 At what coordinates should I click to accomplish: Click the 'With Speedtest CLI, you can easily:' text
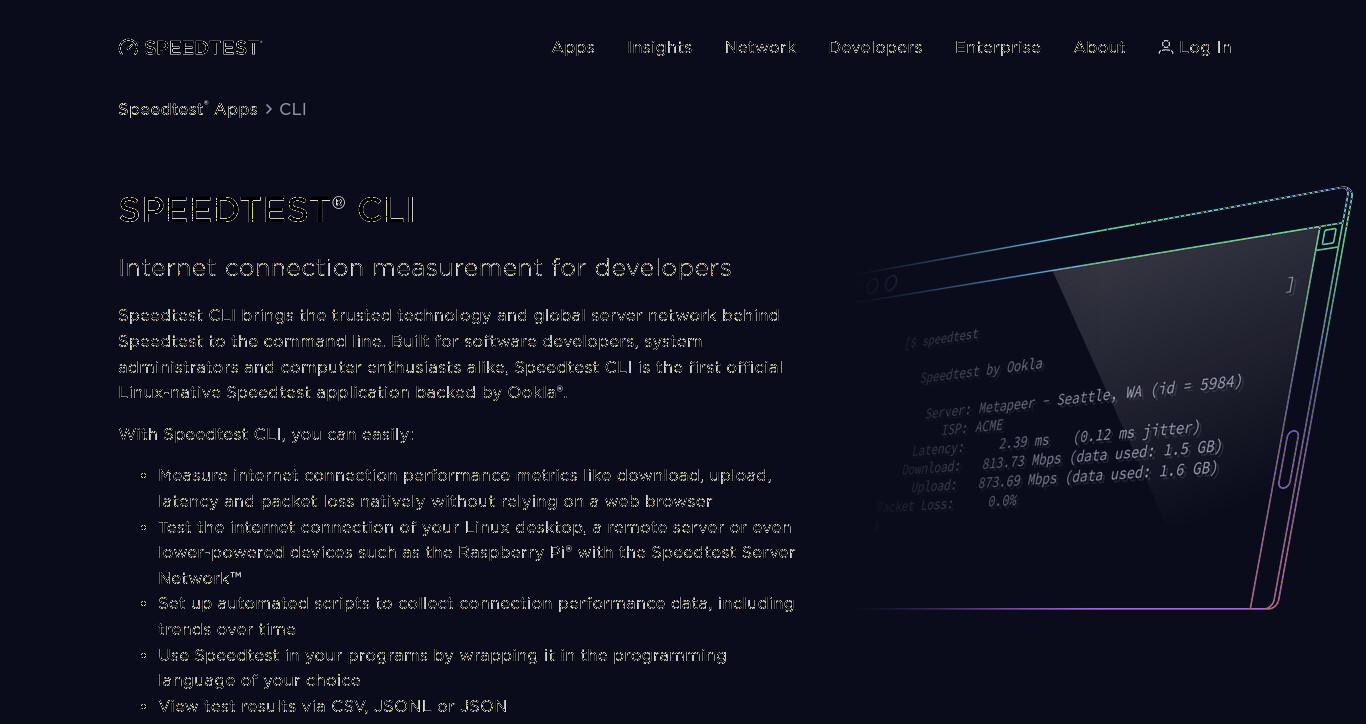pos(266,434)
